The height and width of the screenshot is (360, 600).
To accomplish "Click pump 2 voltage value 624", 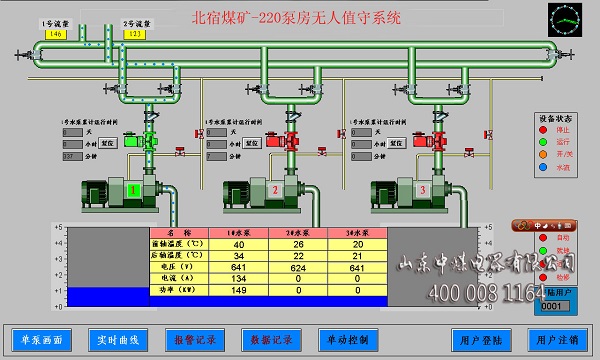I will [x=298, y=268].
